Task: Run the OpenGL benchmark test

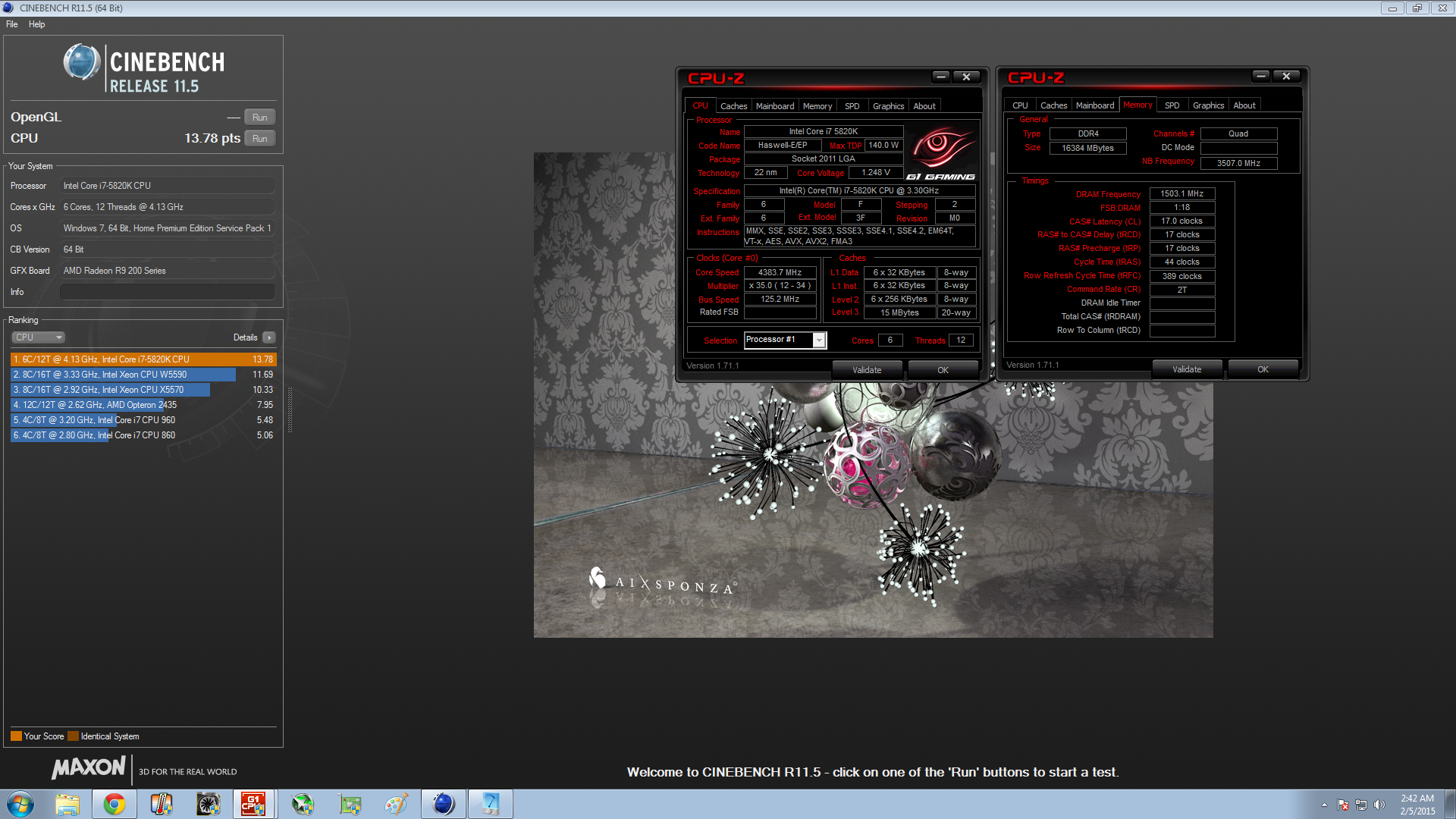Action: coord(260,118)
